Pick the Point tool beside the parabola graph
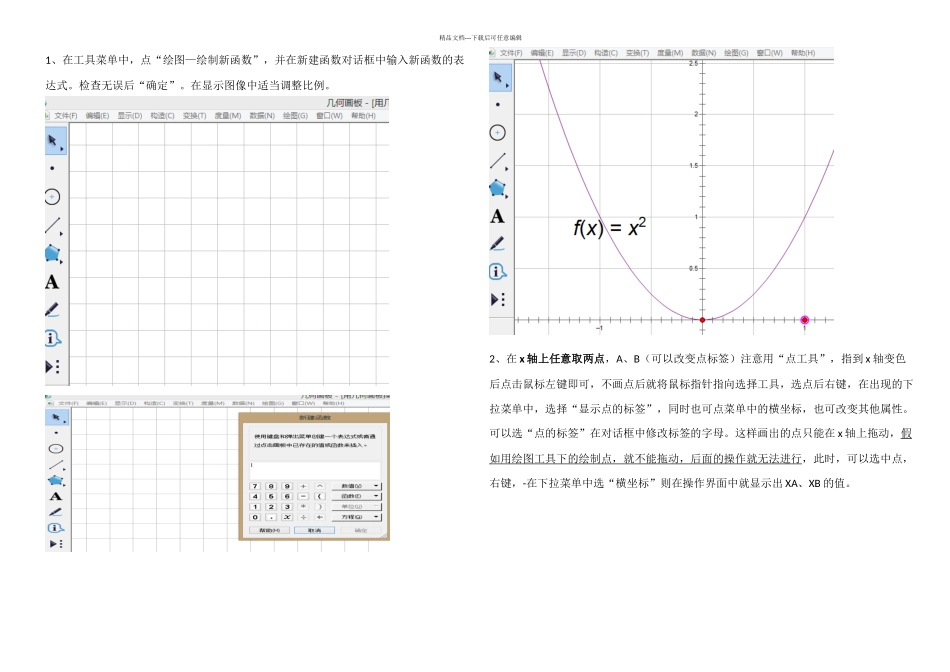 (x=498, y=104)
